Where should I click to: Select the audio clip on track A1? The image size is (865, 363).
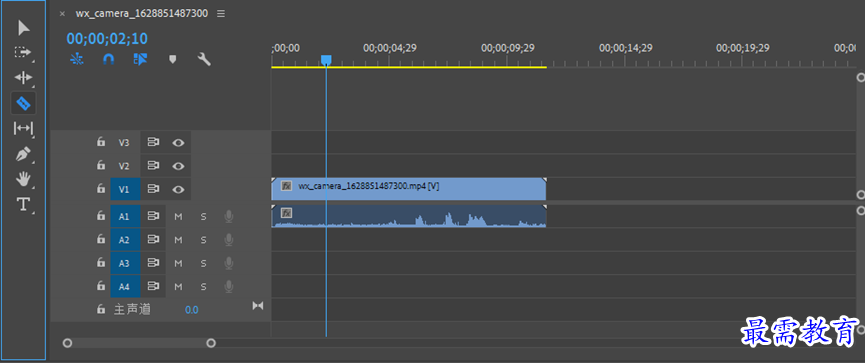coord(408,216)
